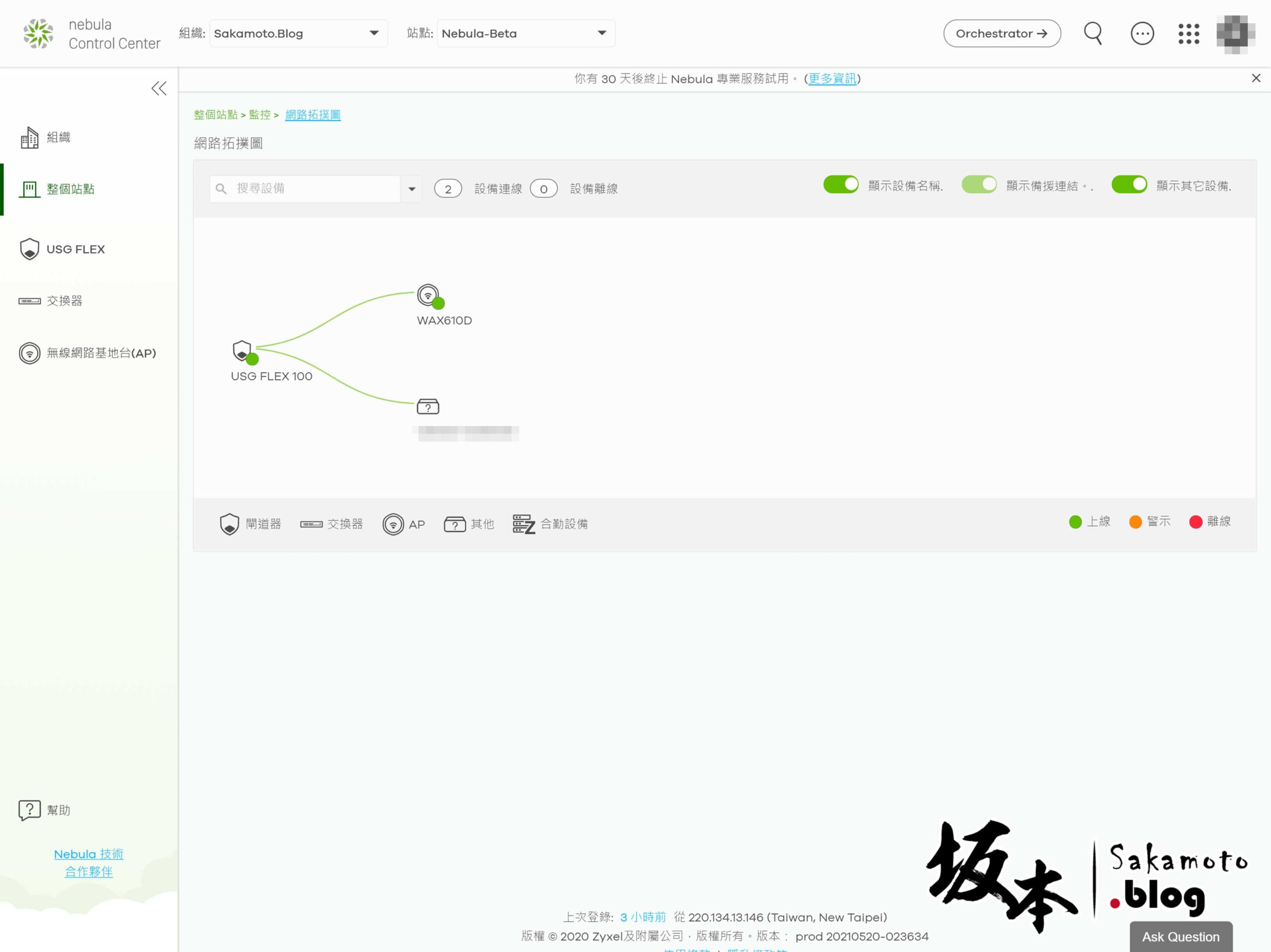Select the 組織 sidebar menu item

point(45,137)
